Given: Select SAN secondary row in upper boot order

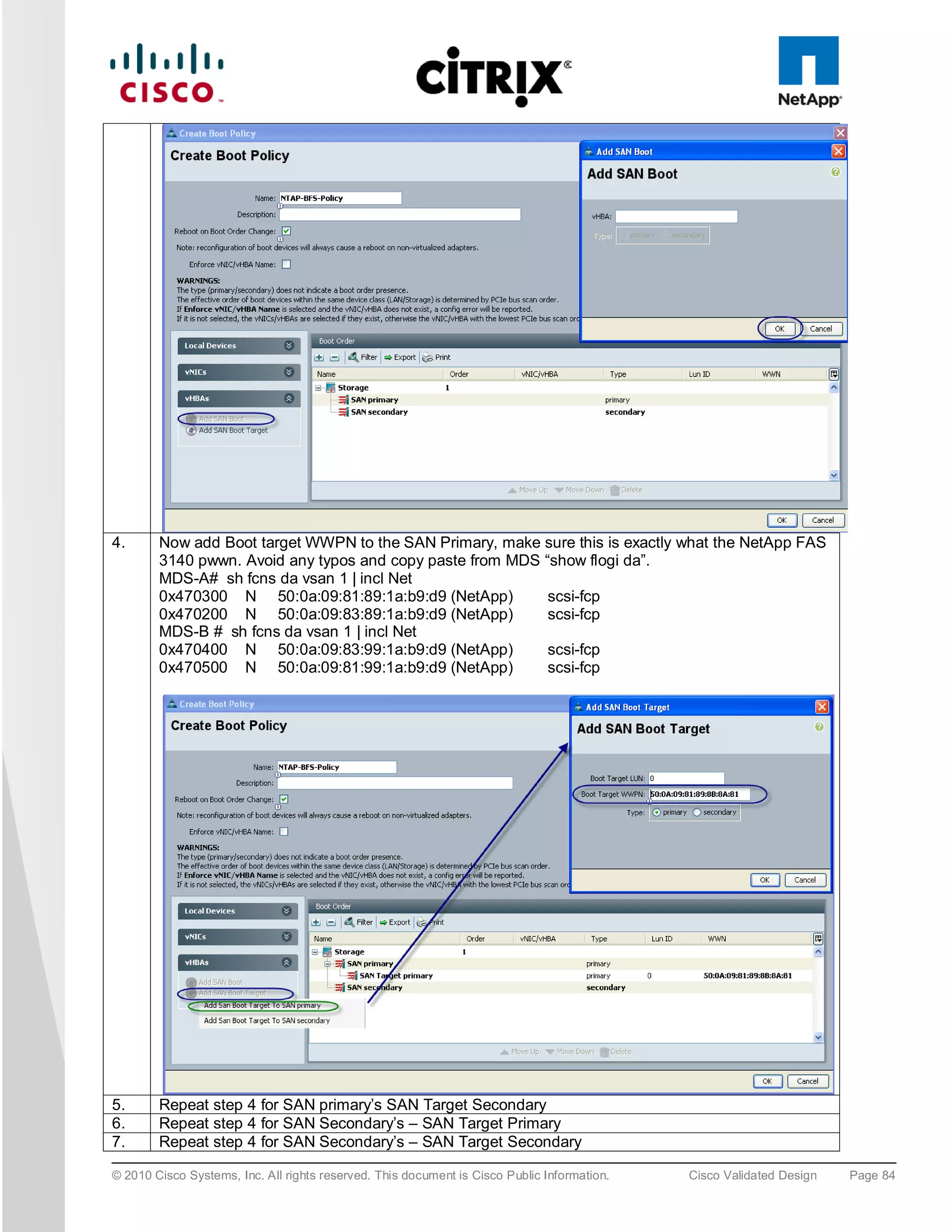Looking at the screenshot, I should click(x=570, y=412).
